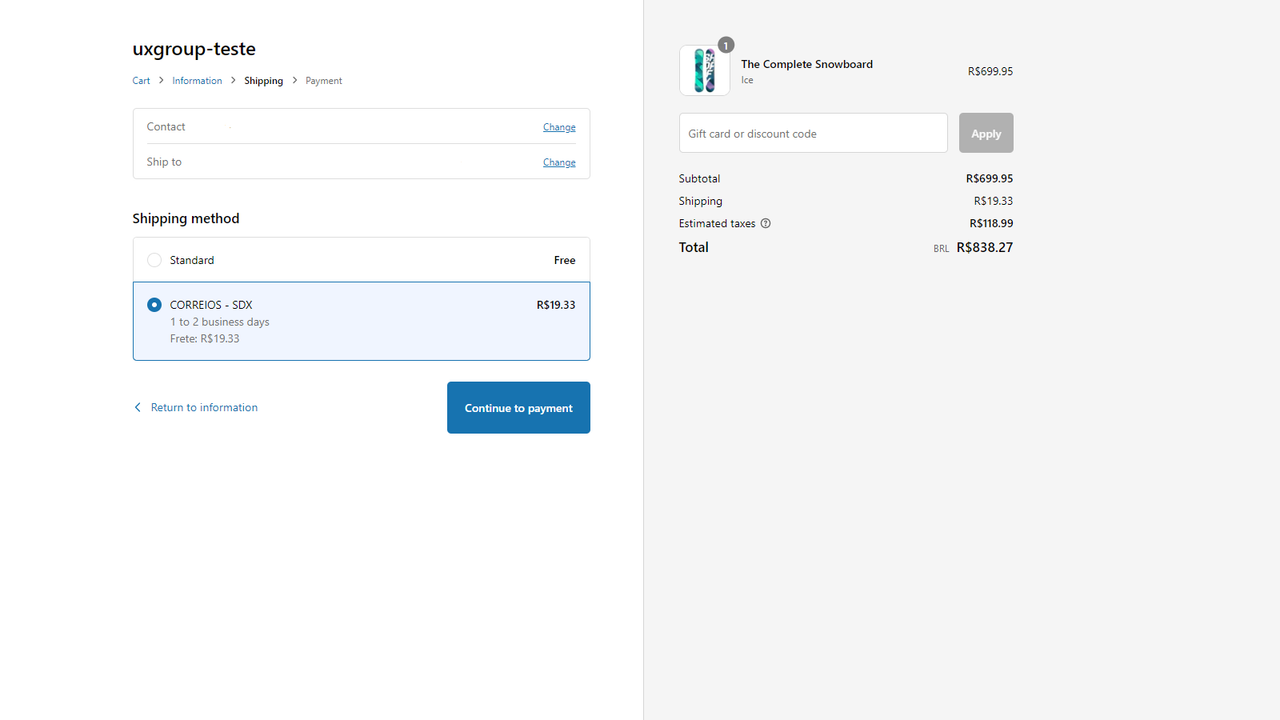1280x720 pixels.
Task: Click the '1 to 2 business days' text
Action: tap(219, 322)
